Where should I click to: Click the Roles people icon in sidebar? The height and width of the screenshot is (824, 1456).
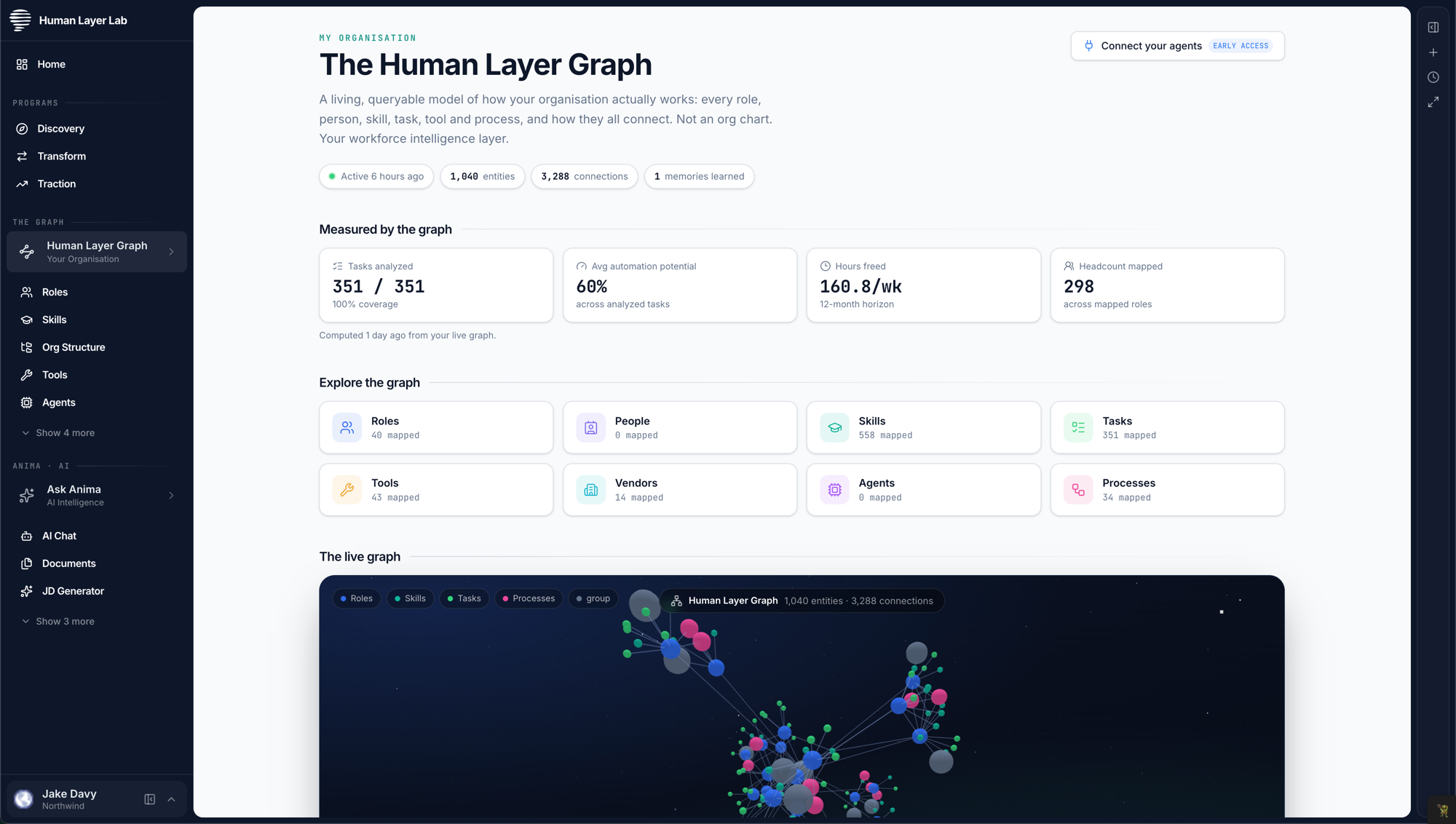click(26, 293)
